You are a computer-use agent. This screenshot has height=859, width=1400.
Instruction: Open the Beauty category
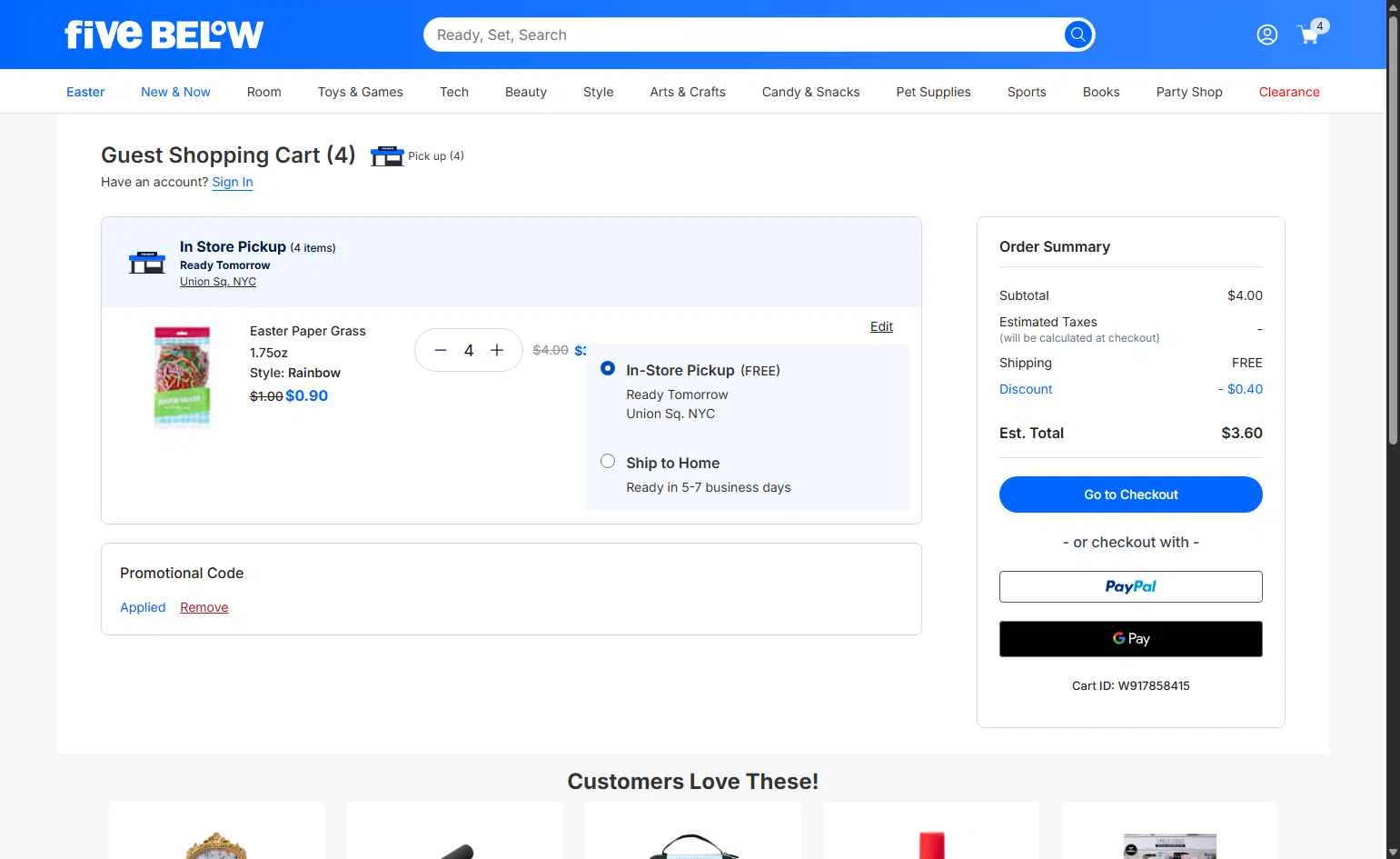tap(526, 92)
